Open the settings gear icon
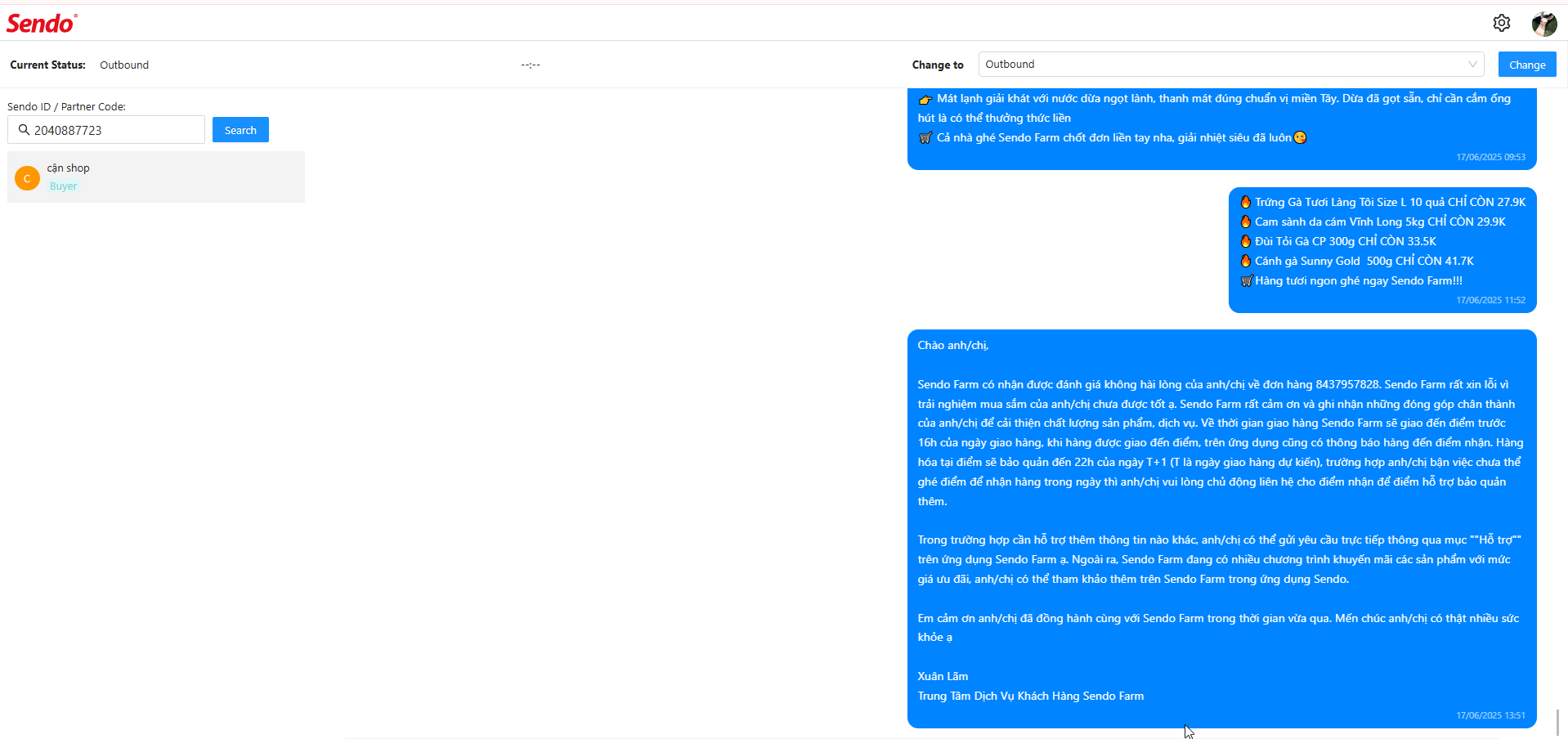Image resolution: width=1568 pixels, height=739 pixels. coord(1501,23)
